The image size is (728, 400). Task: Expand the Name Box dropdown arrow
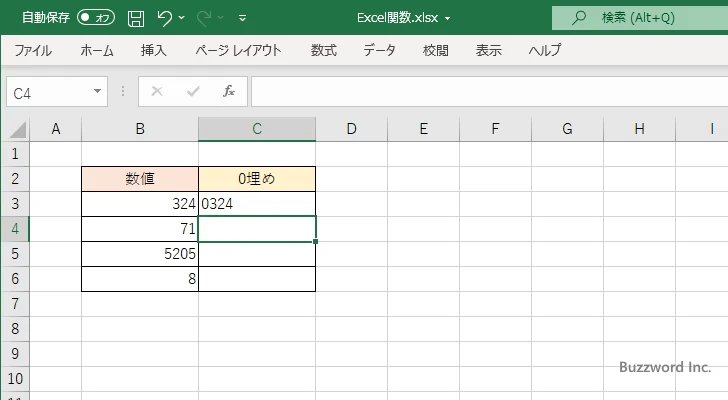pos(98,91)
